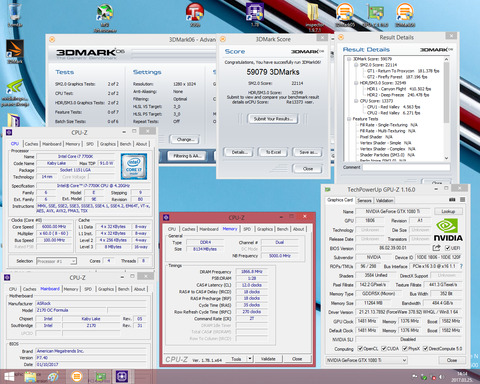
Task: Click the Save as button
Action: click(308, 152)
